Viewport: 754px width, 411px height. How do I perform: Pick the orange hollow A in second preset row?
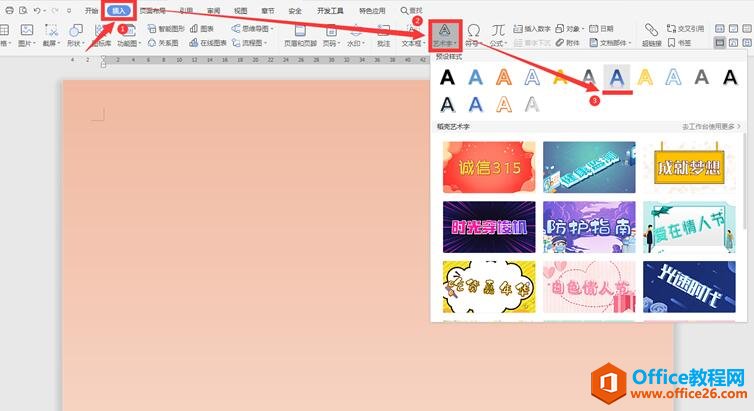[x=503, y=104]
